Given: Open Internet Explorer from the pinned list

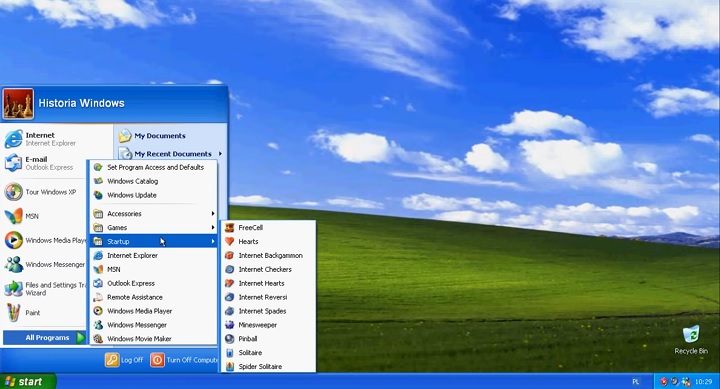Looking at the screenshot, I should click(45, 139).
